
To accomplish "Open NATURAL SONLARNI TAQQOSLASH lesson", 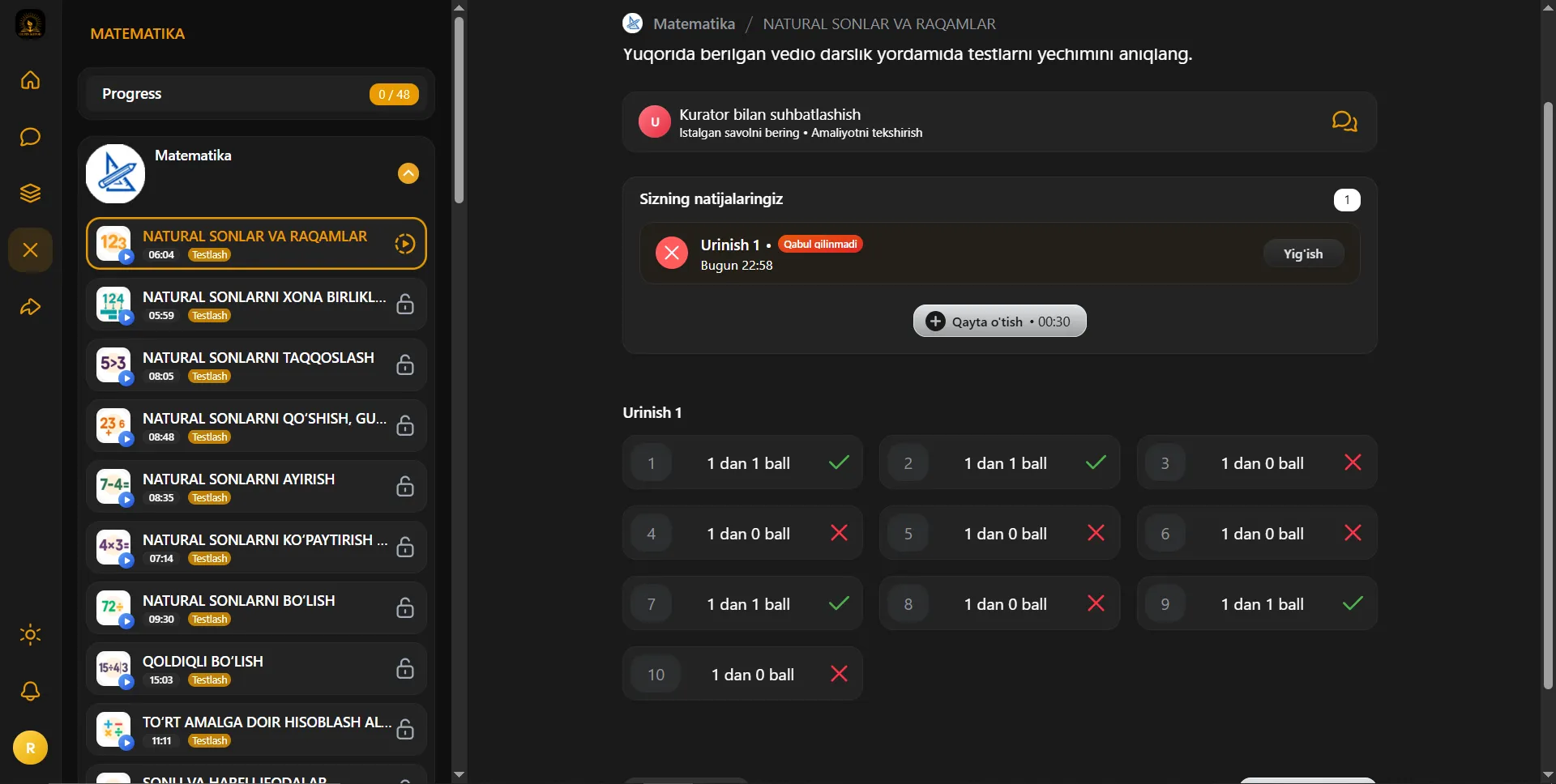I will click(256, 364).
